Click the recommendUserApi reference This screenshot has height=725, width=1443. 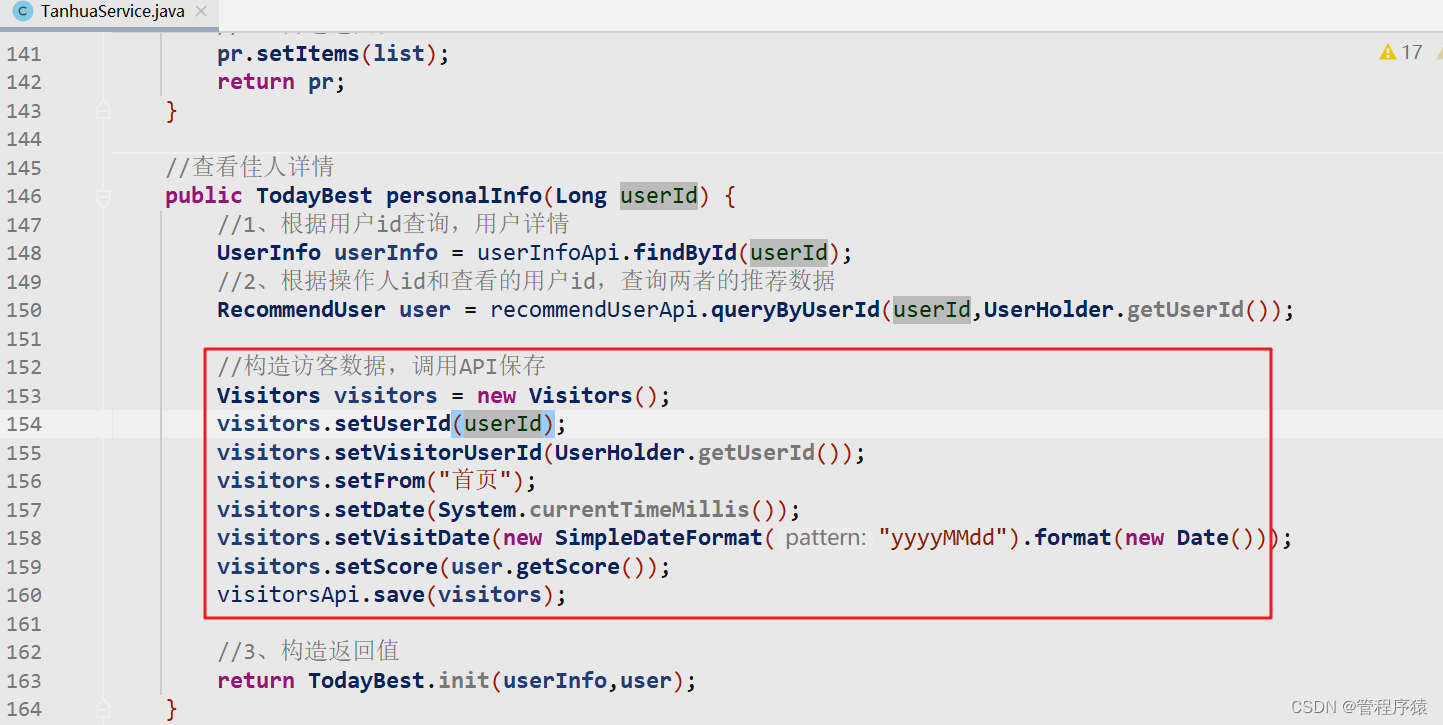click(594, 310)
